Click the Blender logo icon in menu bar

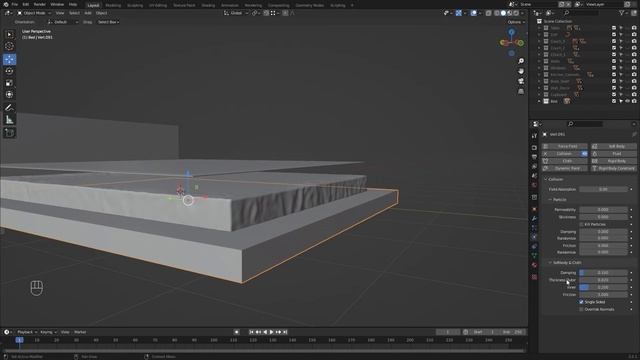(6, 4)
